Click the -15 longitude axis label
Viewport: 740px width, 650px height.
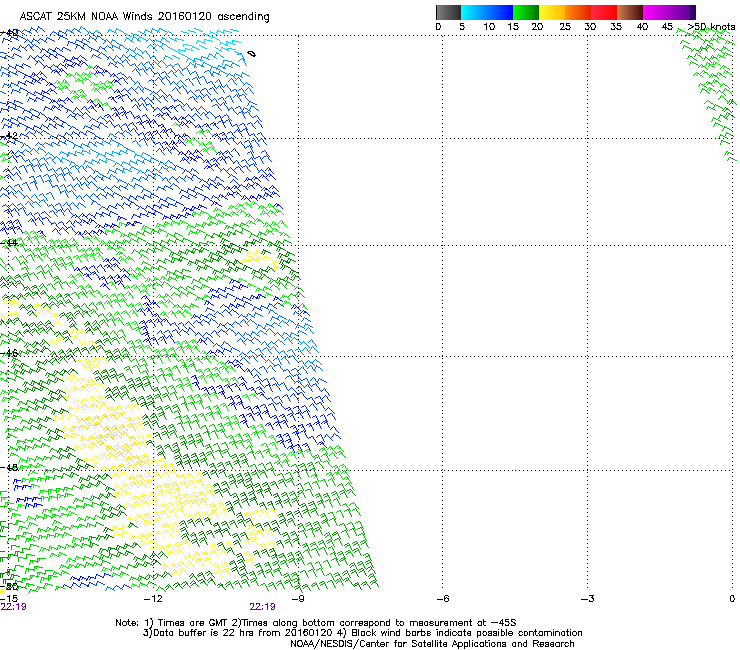tap(9, 599)
